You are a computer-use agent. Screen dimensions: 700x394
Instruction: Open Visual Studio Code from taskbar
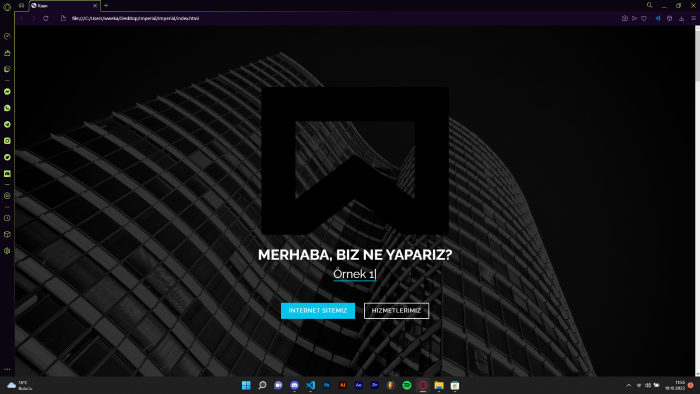(x=310, y=385)
